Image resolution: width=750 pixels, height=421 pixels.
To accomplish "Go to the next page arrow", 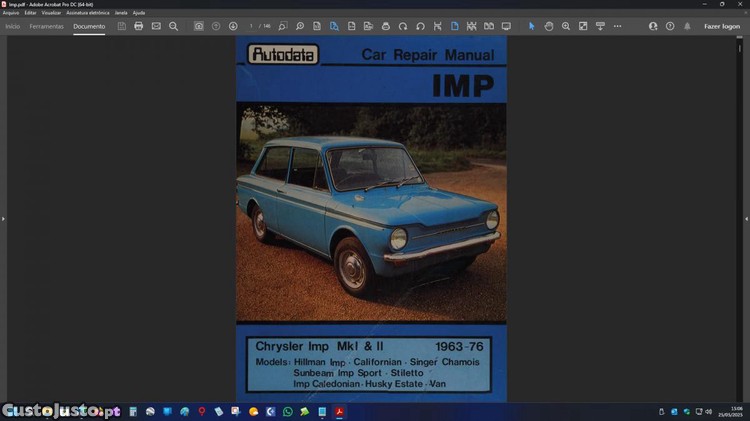I will click(x=233, y=26).
